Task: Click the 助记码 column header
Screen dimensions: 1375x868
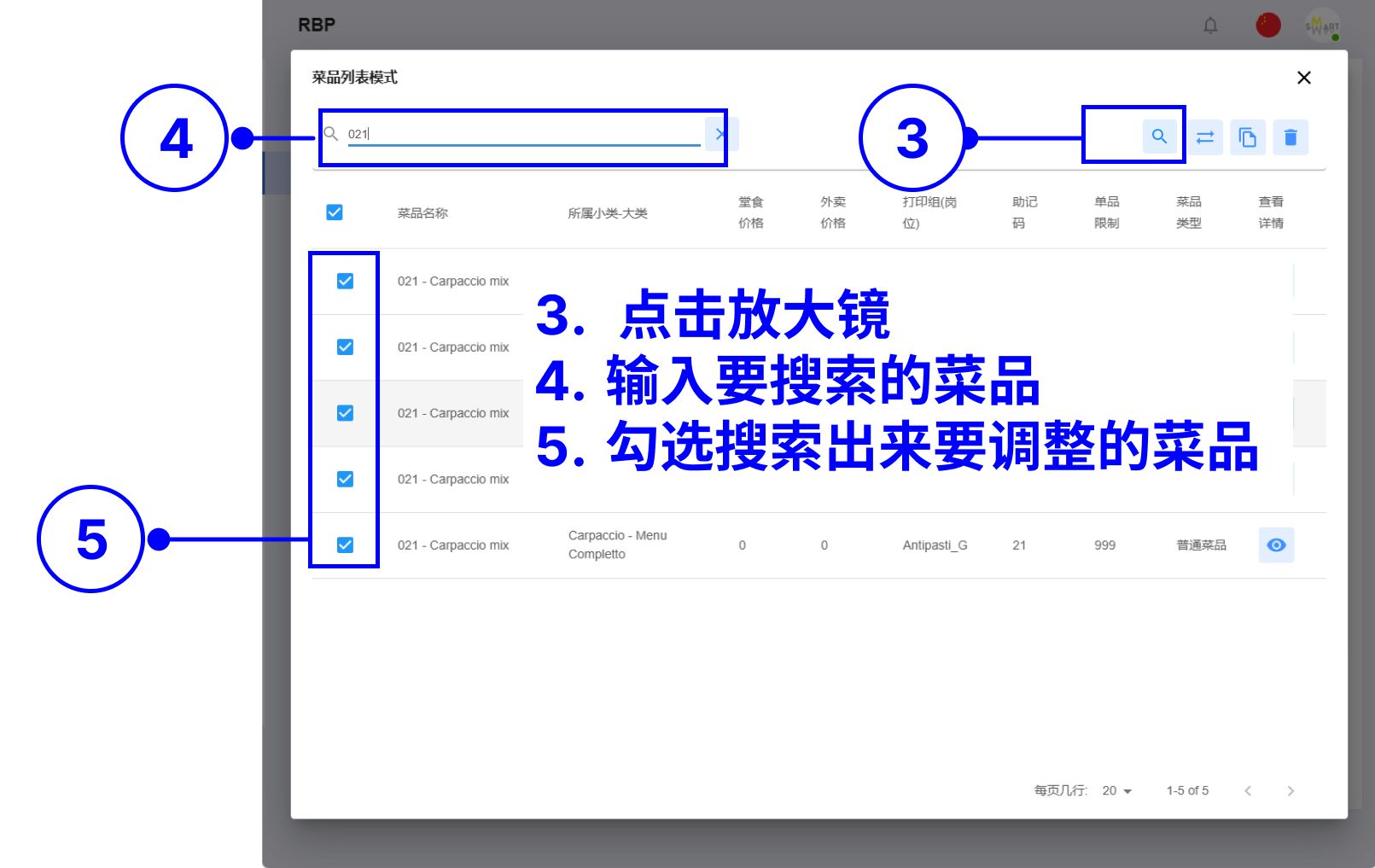Action: pyautogui.click(x=1025, y=213)
